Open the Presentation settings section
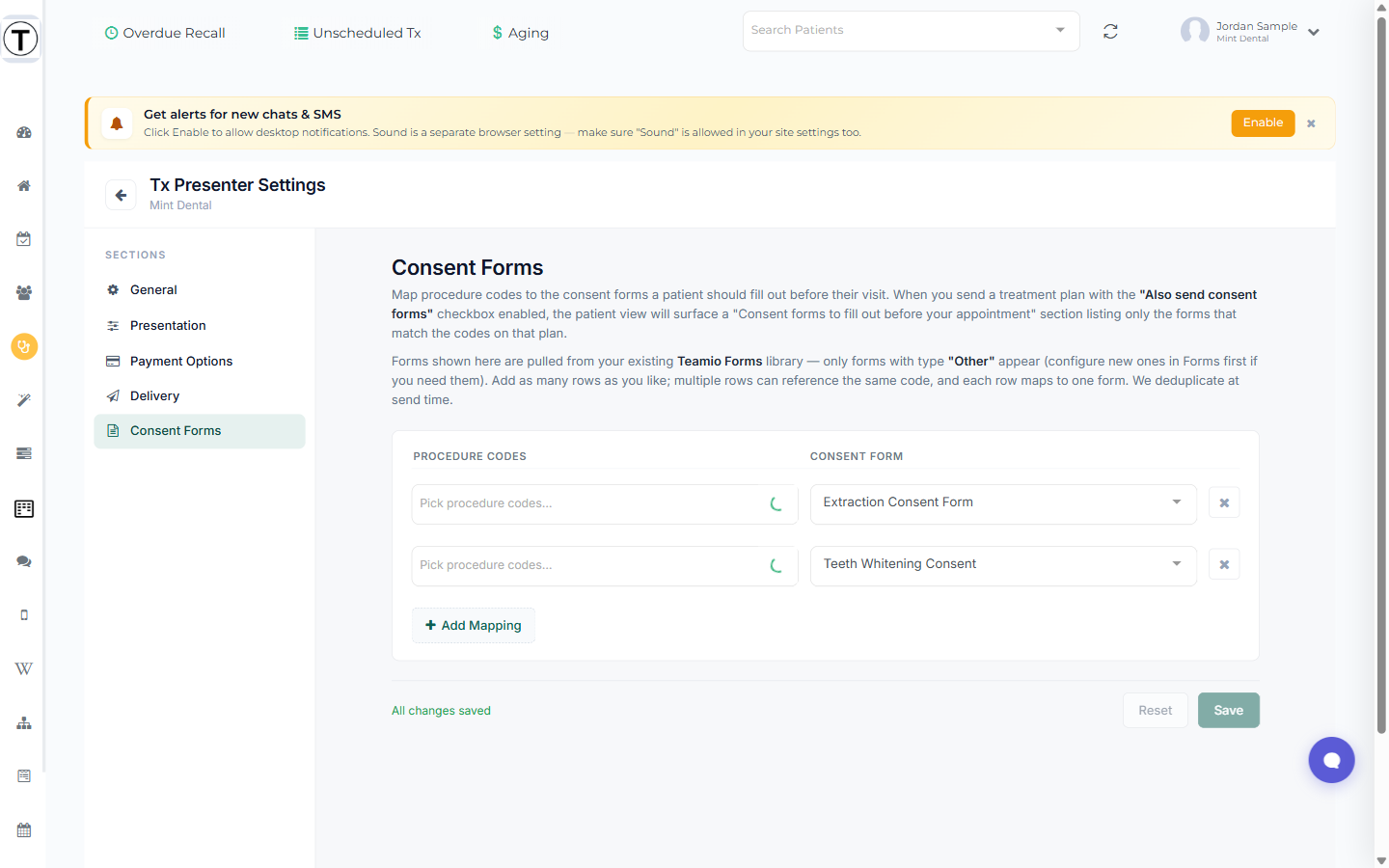 point(200,325)
